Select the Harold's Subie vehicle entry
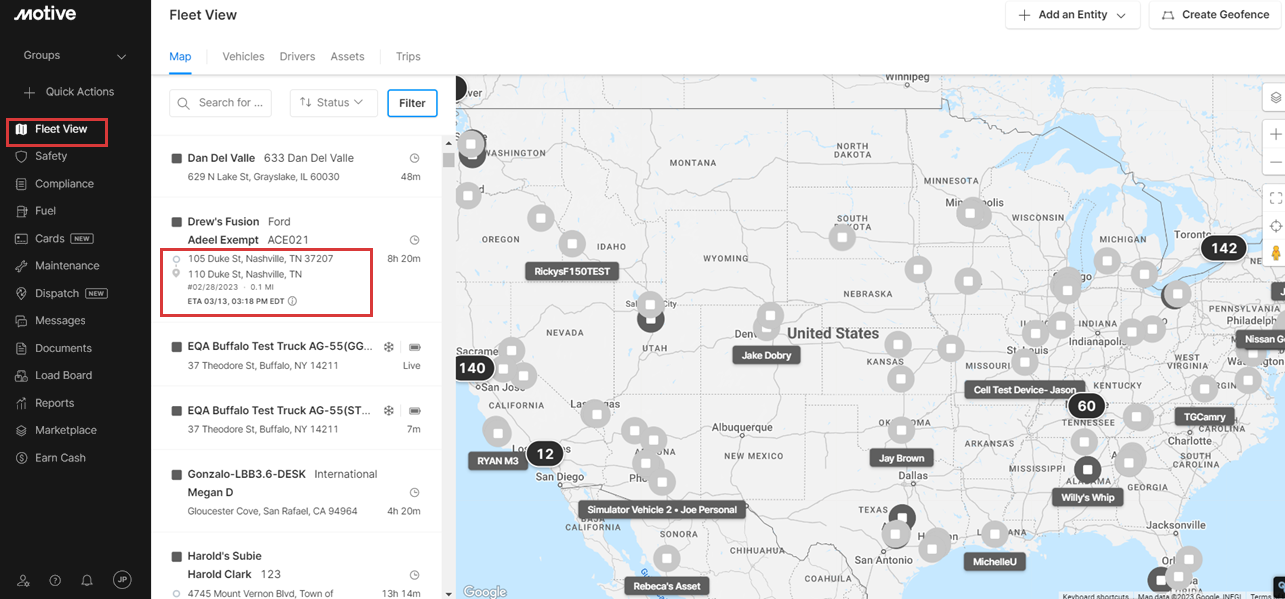 (x=296, y=566)
